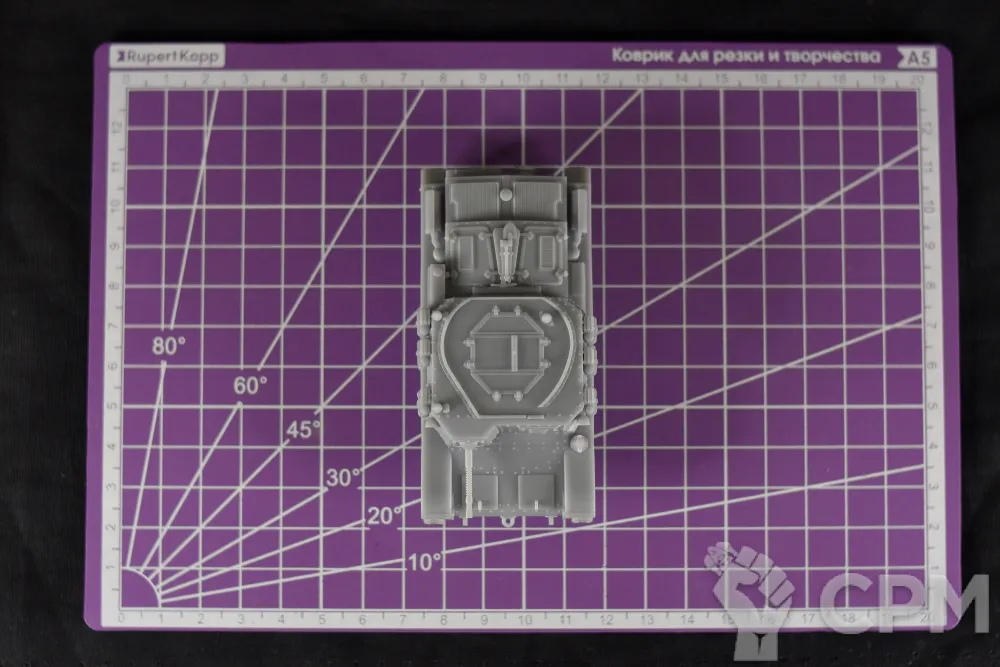Screen dimensions: 1000x667
Task: Click the machine gun mount behind the turret
Action: 509,252
